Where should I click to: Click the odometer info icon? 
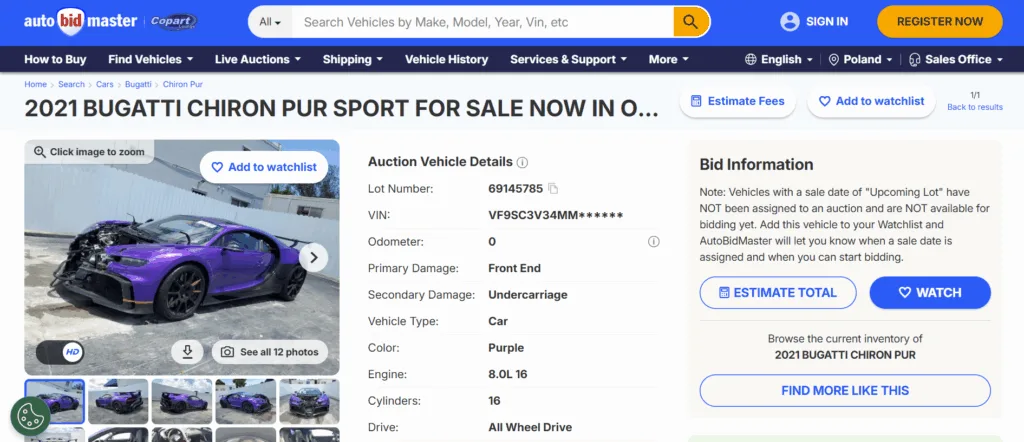[654, 241]
